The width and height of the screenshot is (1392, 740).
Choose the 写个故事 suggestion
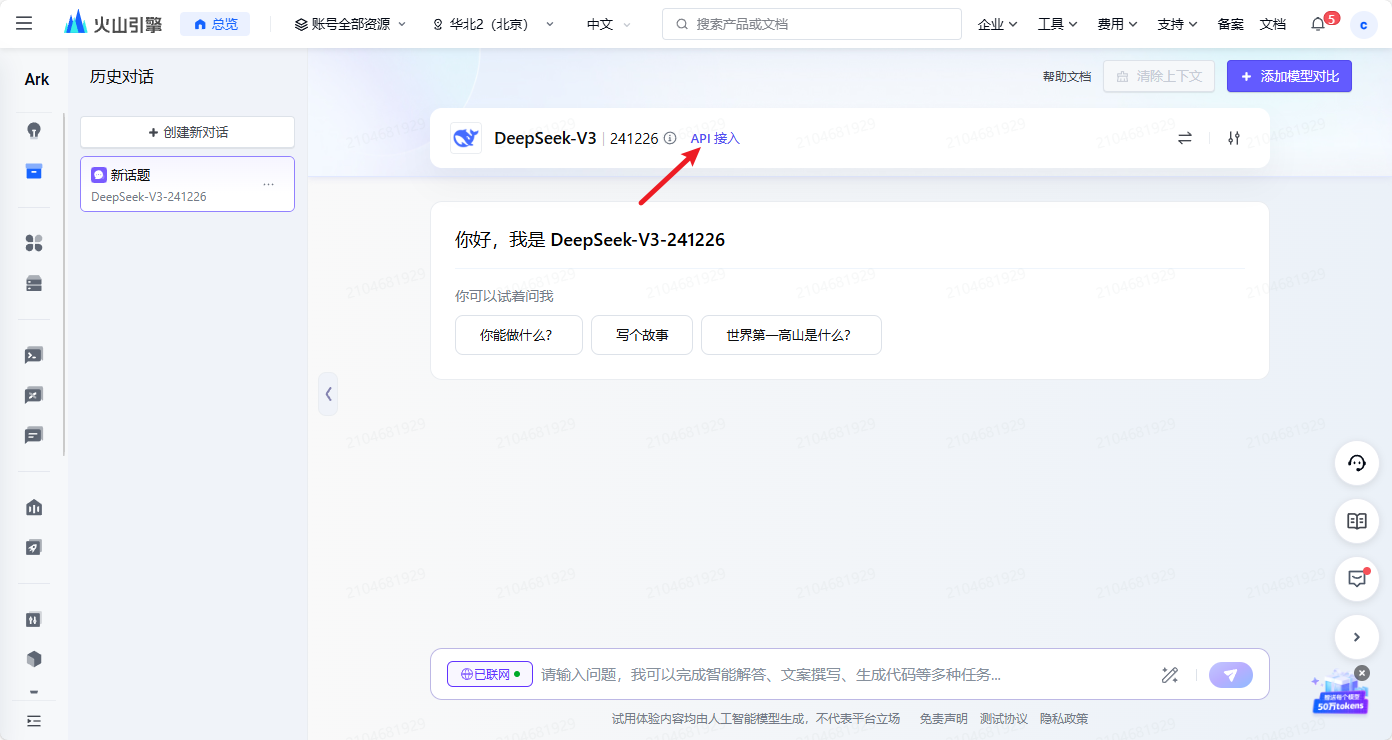click(x=642, y=335)
